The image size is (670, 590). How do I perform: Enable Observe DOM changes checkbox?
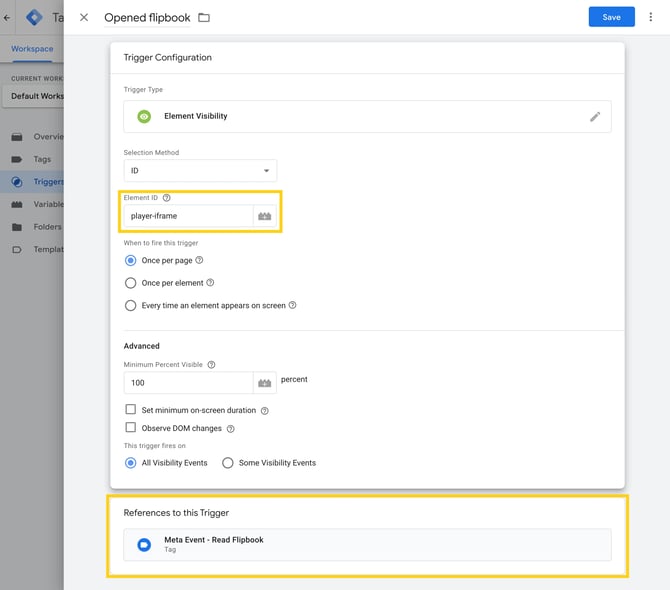(130, 427)
